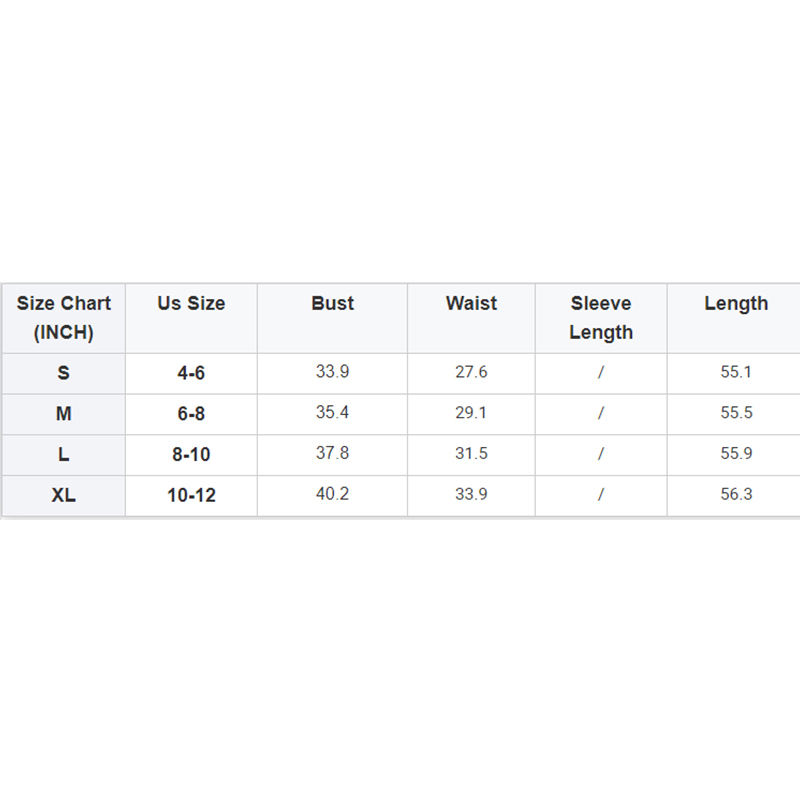Click the 35.4 bust measurement cell
This screenshot has height=800, width=800.
(x=332, y=413)
